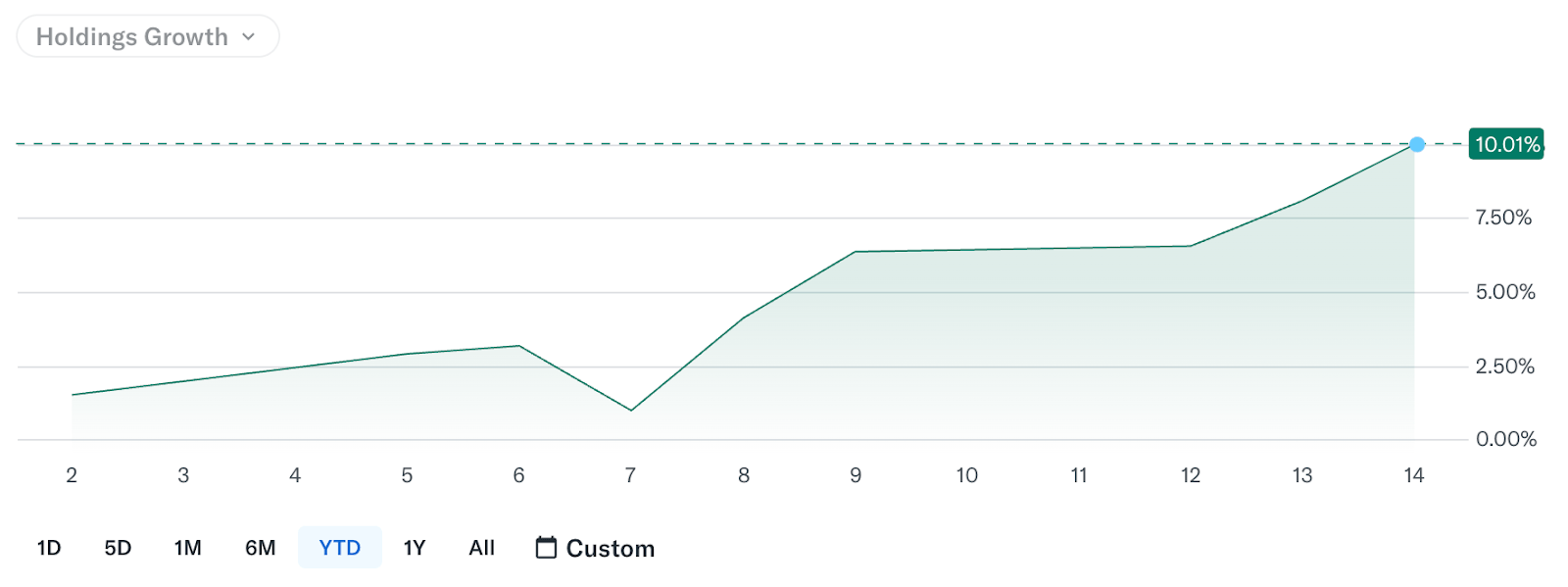Show the All time range
The height and width of the screenshot is (587, 1568).
tap(481, 548)
